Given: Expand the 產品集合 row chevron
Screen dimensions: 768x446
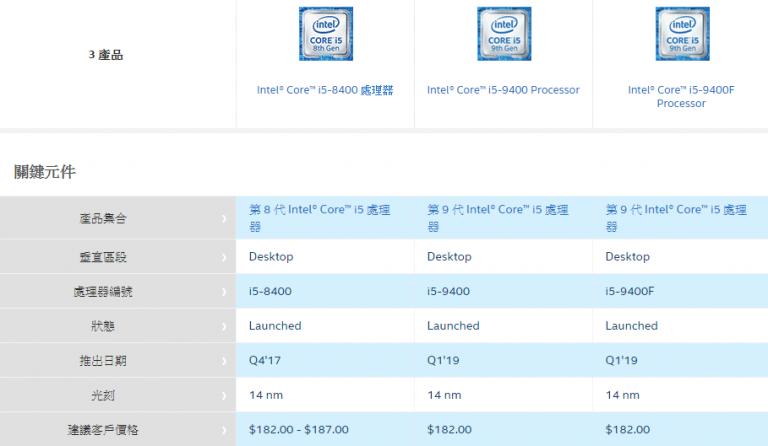Looking at the screenshot, I should point(224,218).
